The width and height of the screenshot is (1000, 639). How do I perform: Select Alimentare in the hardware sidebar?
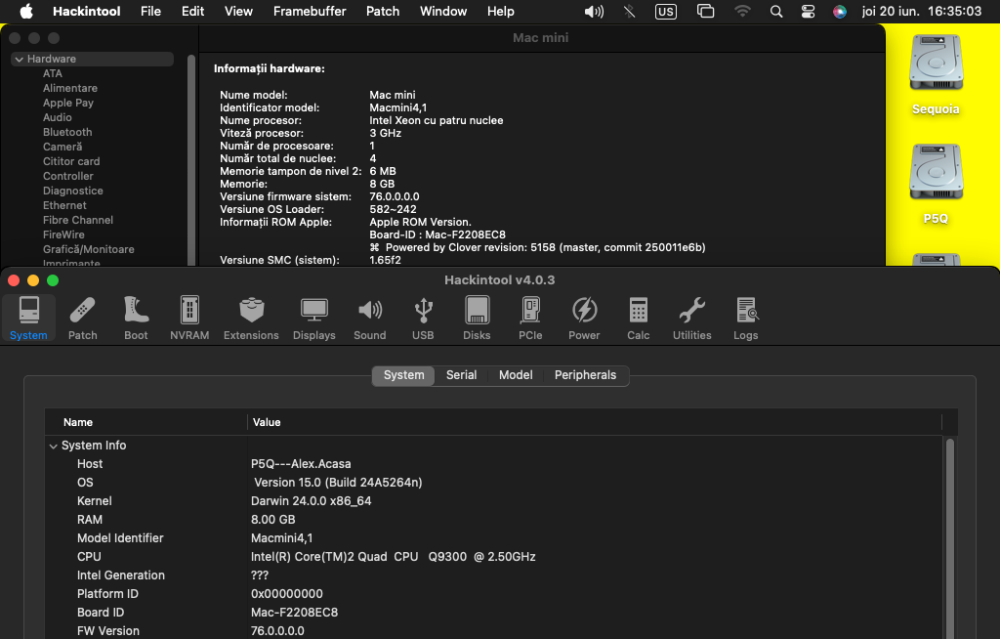click(x=70, y=88)
